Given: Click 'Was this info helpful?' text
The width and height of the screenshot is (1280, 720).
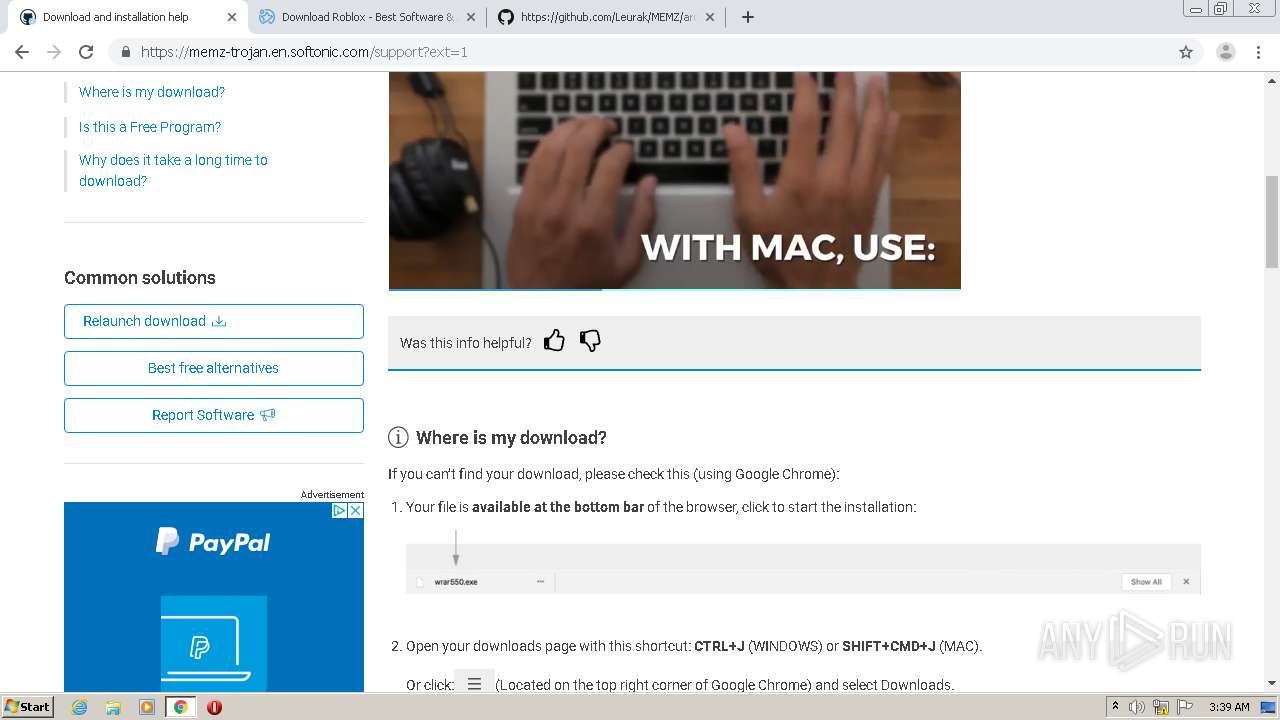Looking at the screenshot, I should [x=466, y=343].
